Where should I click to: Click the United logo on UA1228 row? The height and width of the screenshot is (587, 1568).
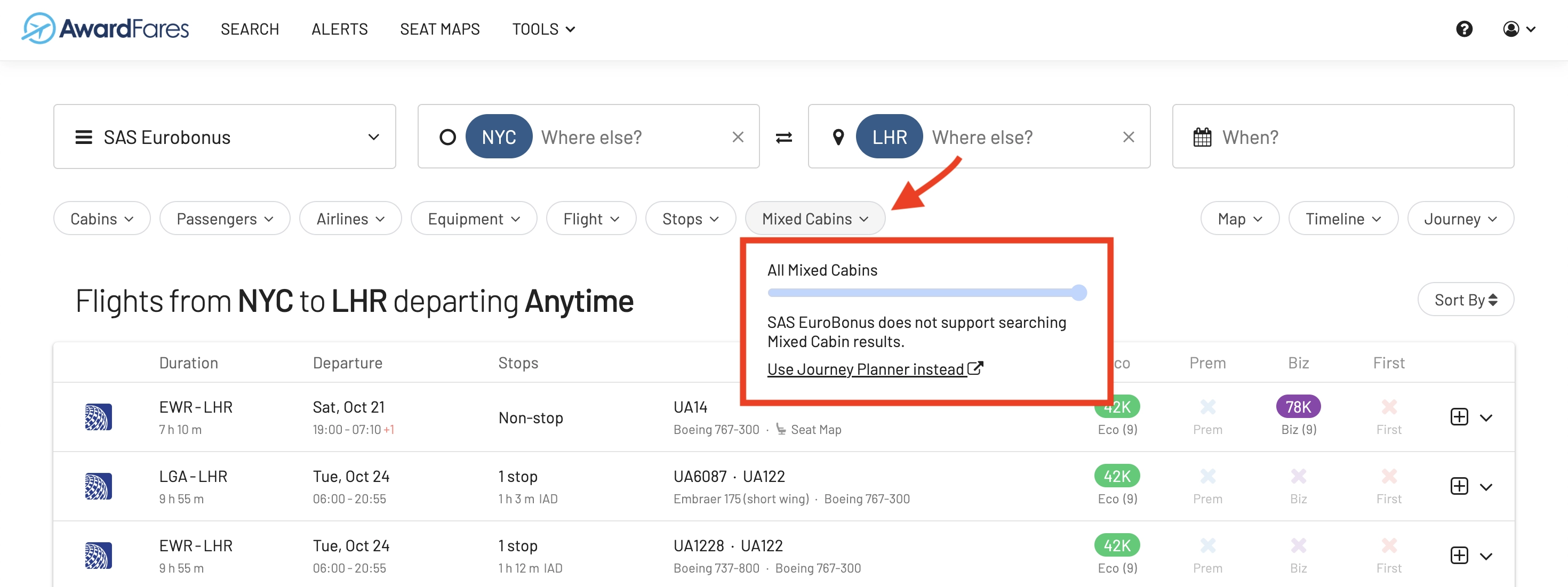(98, 556)
